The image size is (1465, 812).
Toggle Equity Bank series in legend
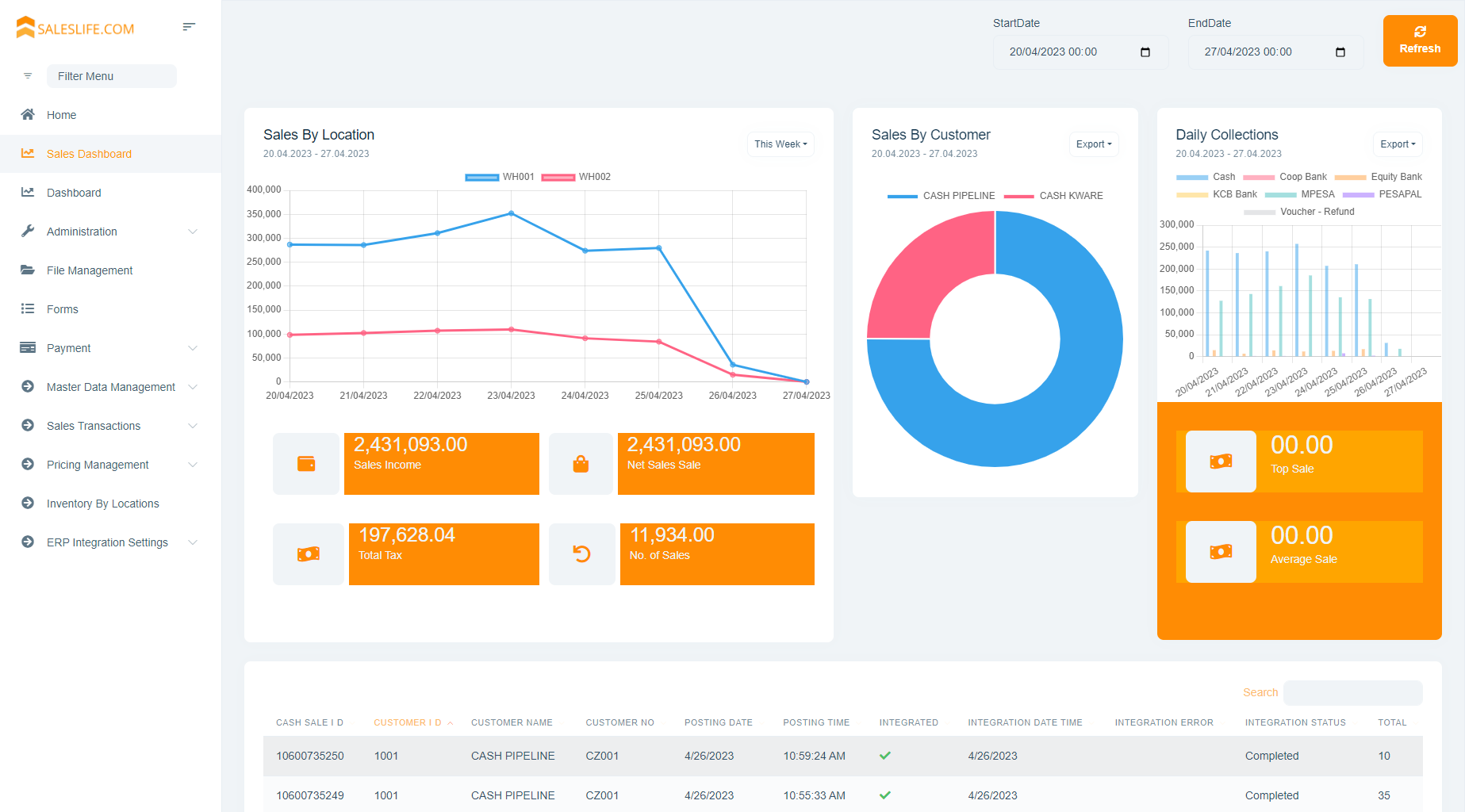(1379, 177)
